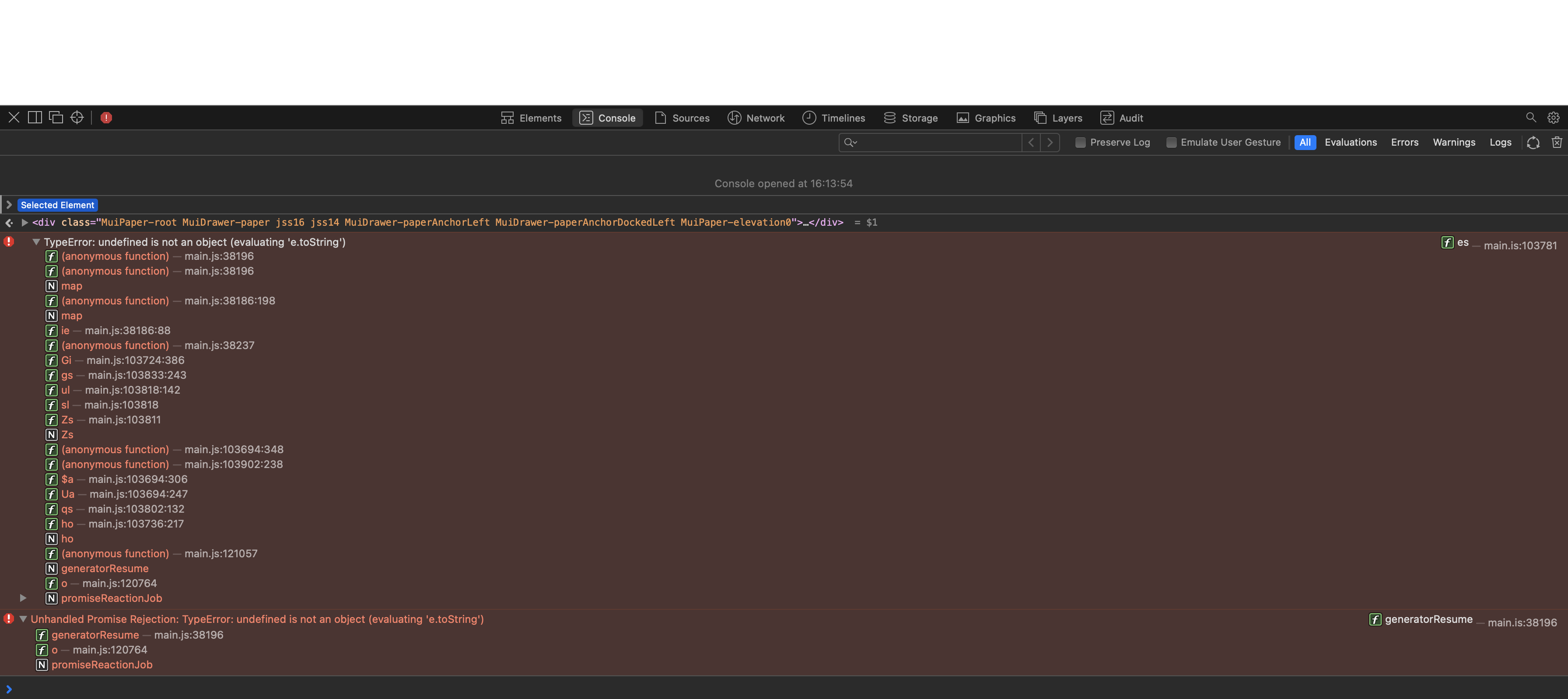Collapse Unhandled Promise Rejection disclosure triangle

coord(23,619)
